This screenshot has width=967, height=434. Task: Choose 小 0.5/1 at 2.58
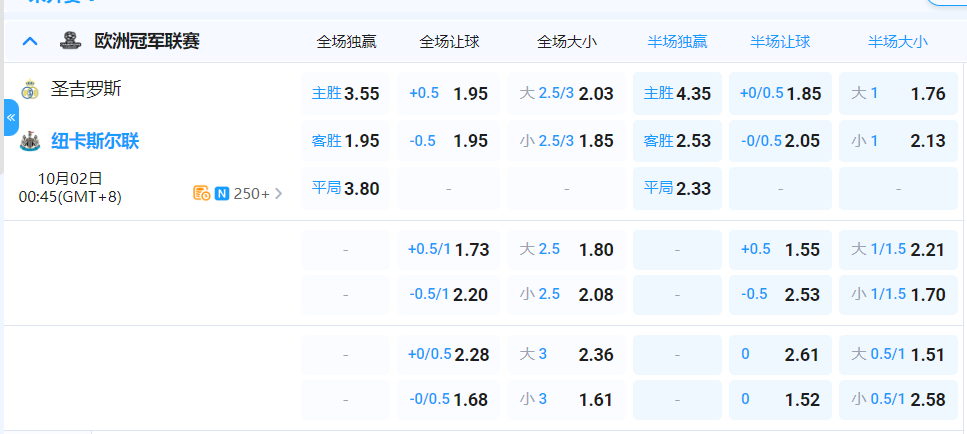[x=897, y=399]
